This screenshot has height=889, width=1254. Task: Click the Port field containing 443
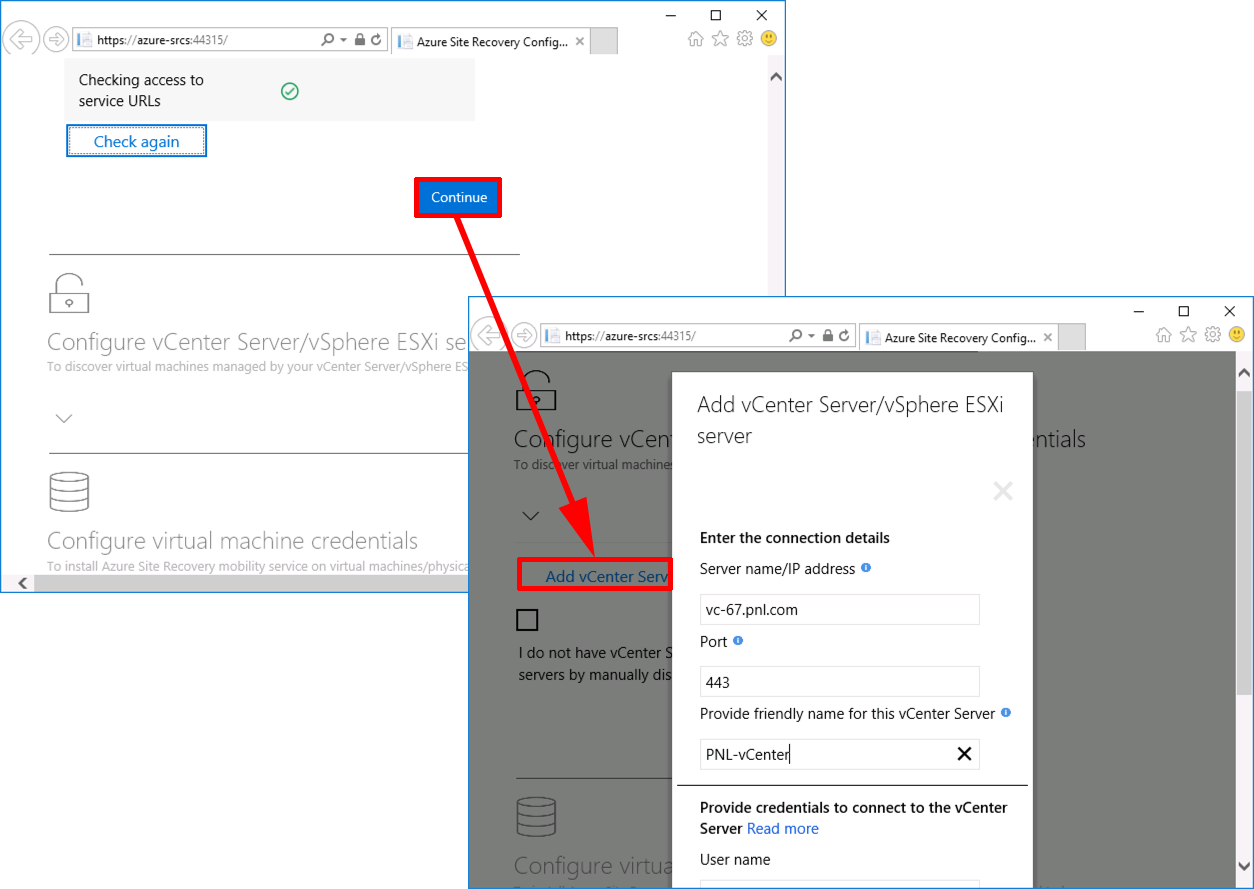tap(839, 682)
